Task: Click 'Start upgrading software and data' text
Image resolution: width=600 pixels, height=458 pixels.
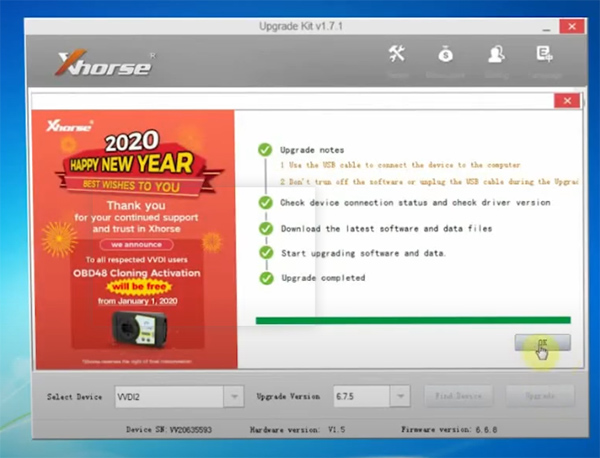Action: pyautogui.click(x=363, y=253)
